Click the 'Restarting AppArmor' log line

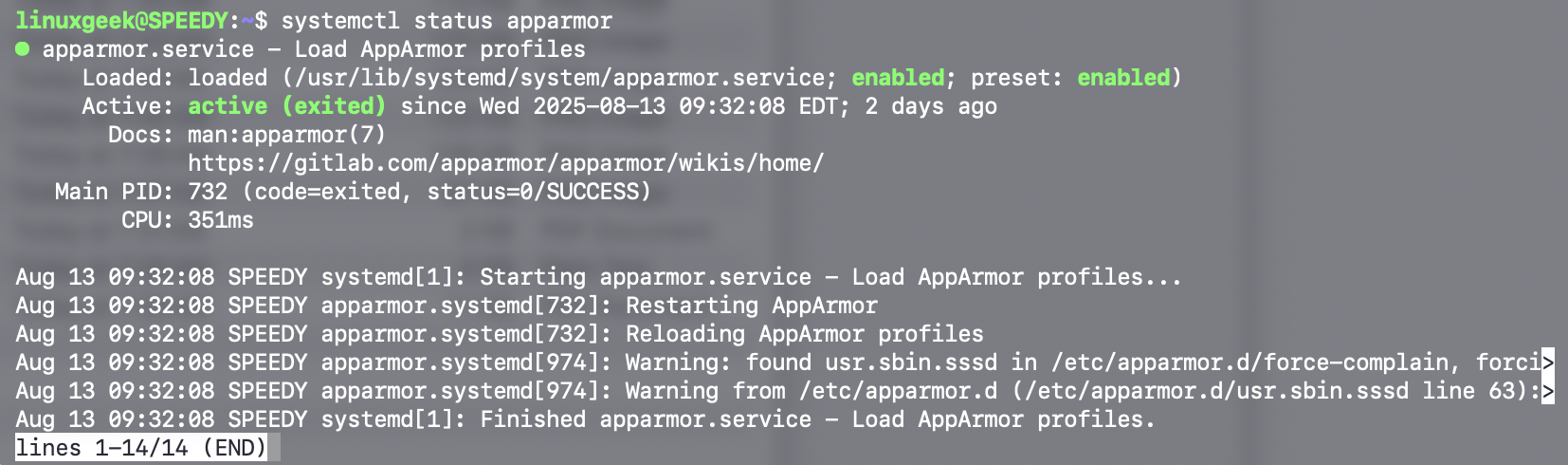point(447,306)
